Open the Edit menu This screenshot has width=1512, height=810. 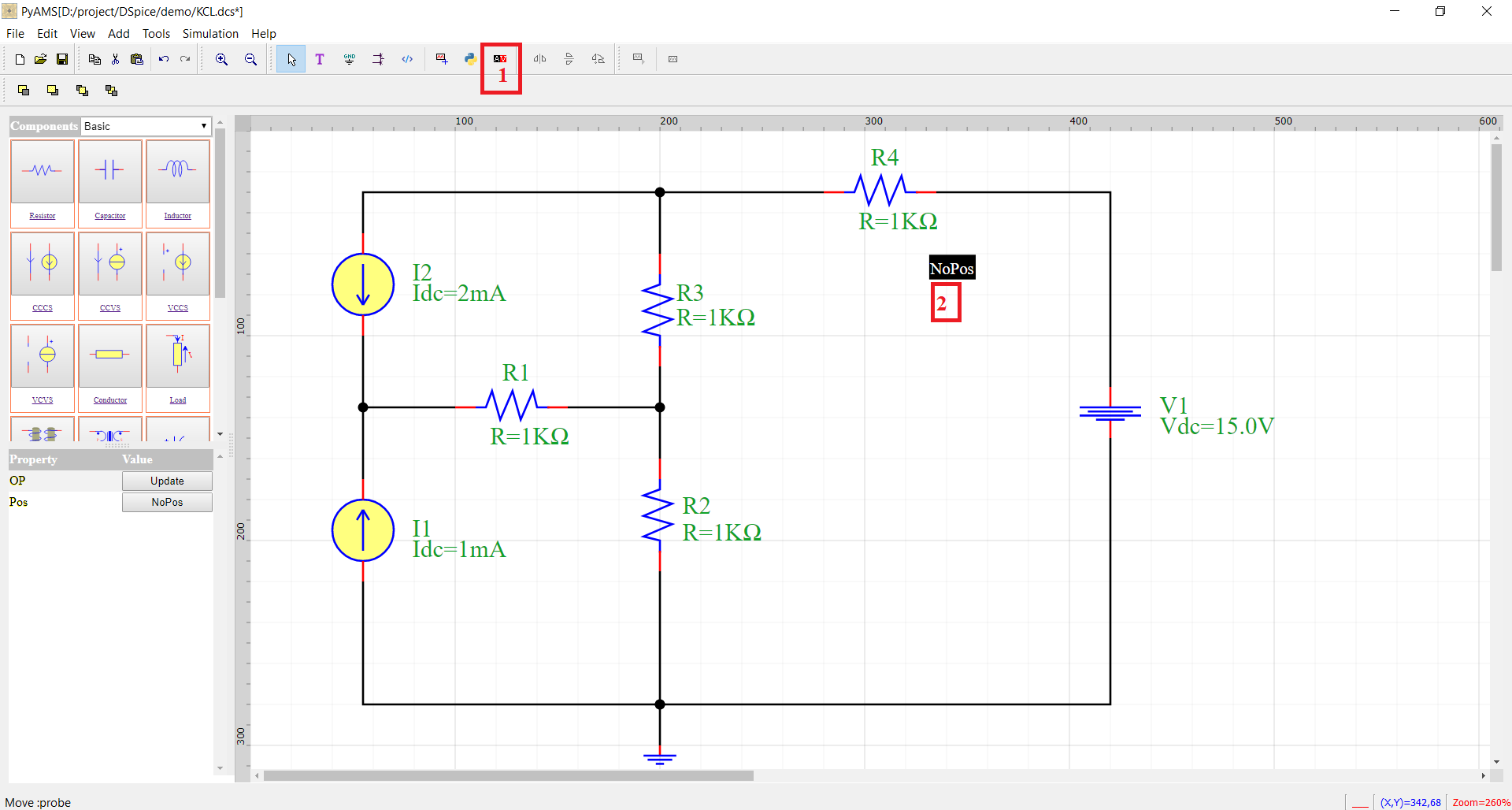click(47, 34)
